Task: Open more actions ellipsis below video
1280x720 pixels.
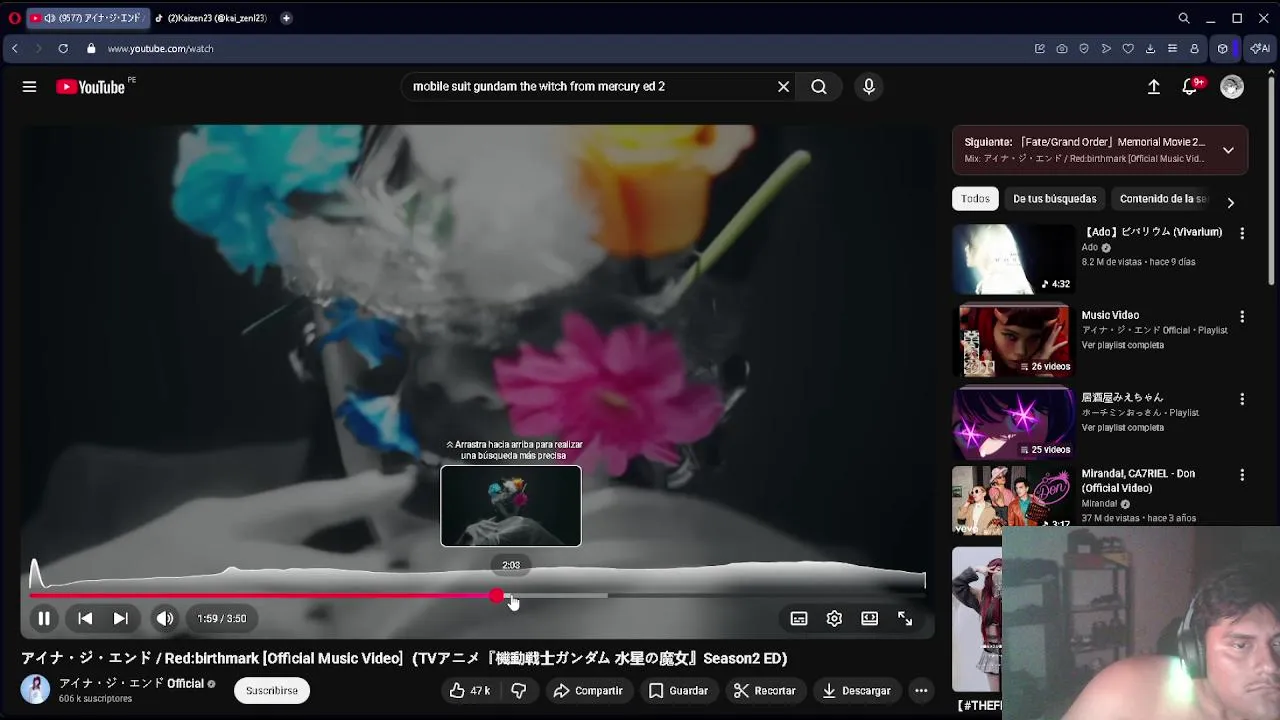Action: tap(921, 691)
